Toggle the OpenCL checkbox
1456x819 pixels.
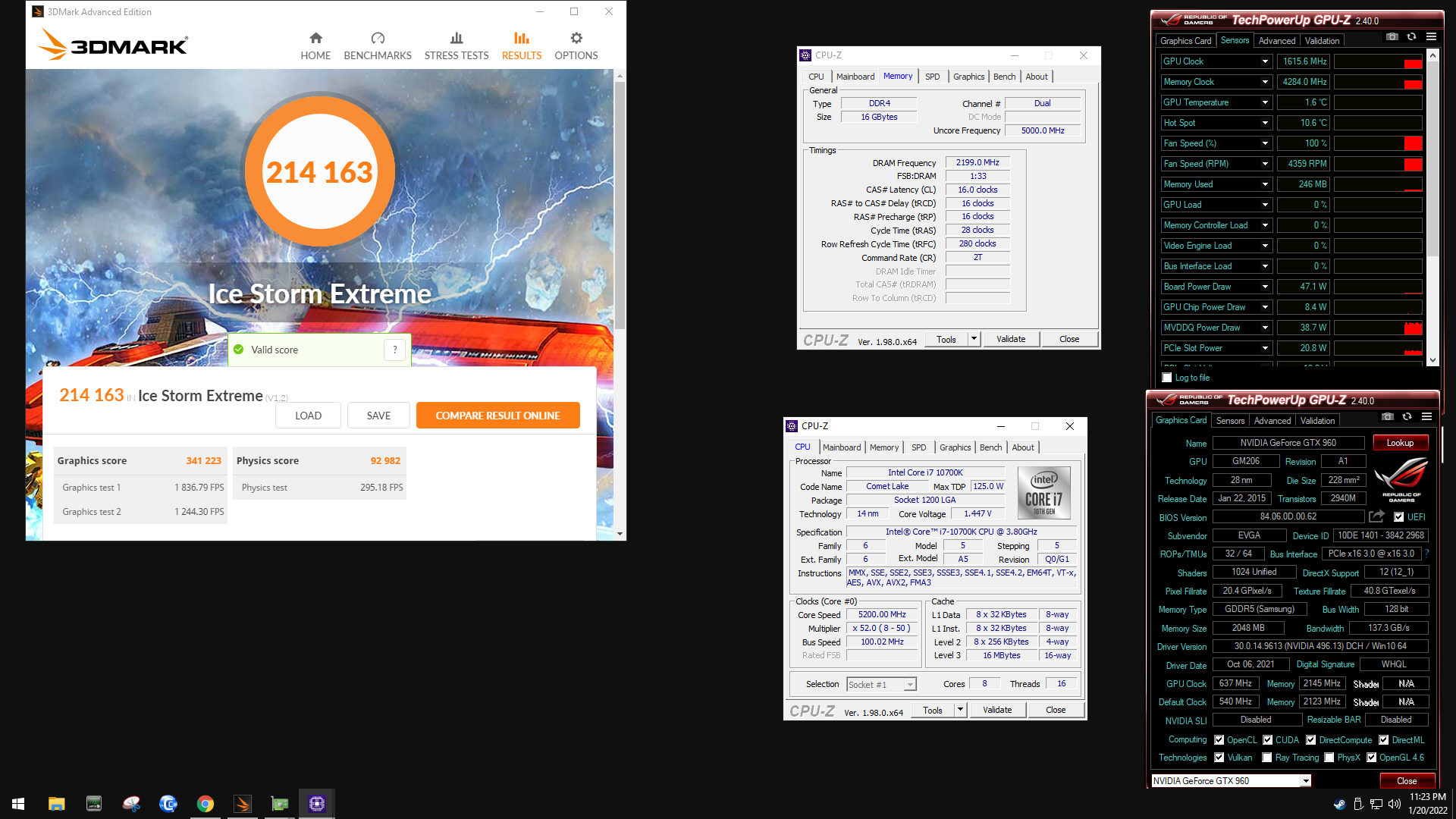click(1219, 740)
